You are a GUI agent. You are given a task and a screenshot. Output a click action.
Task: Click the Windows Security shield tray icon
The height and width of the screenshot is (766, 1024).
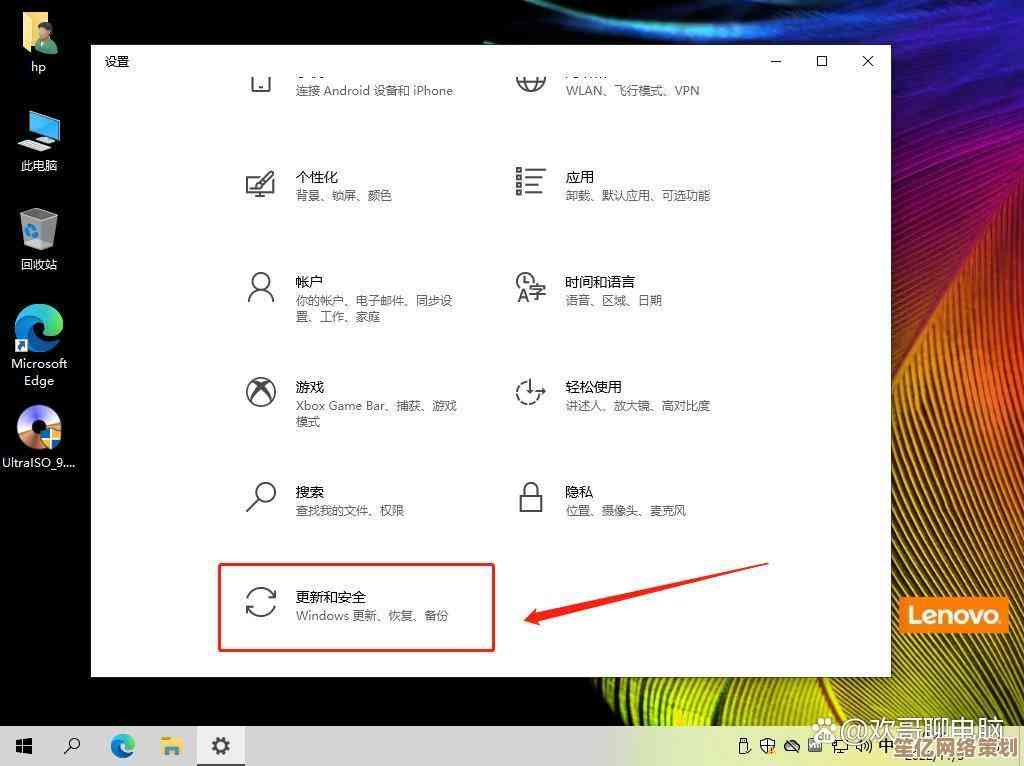(x=768, y=746)
